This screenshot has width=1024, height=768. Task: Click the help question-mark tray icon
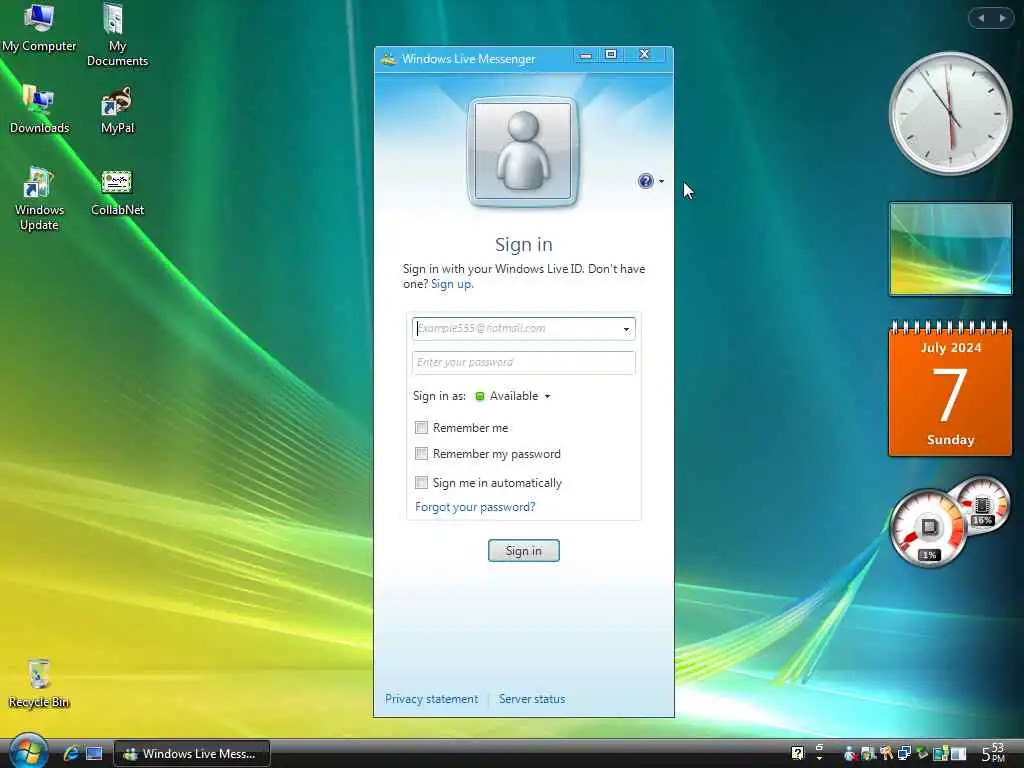pyautogui.click(x=797, y=754)
